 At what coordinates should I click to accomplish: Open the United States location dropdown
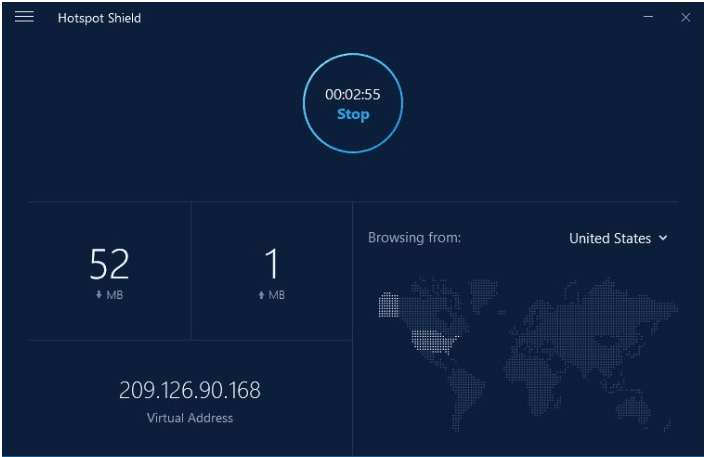pos(618,238)
